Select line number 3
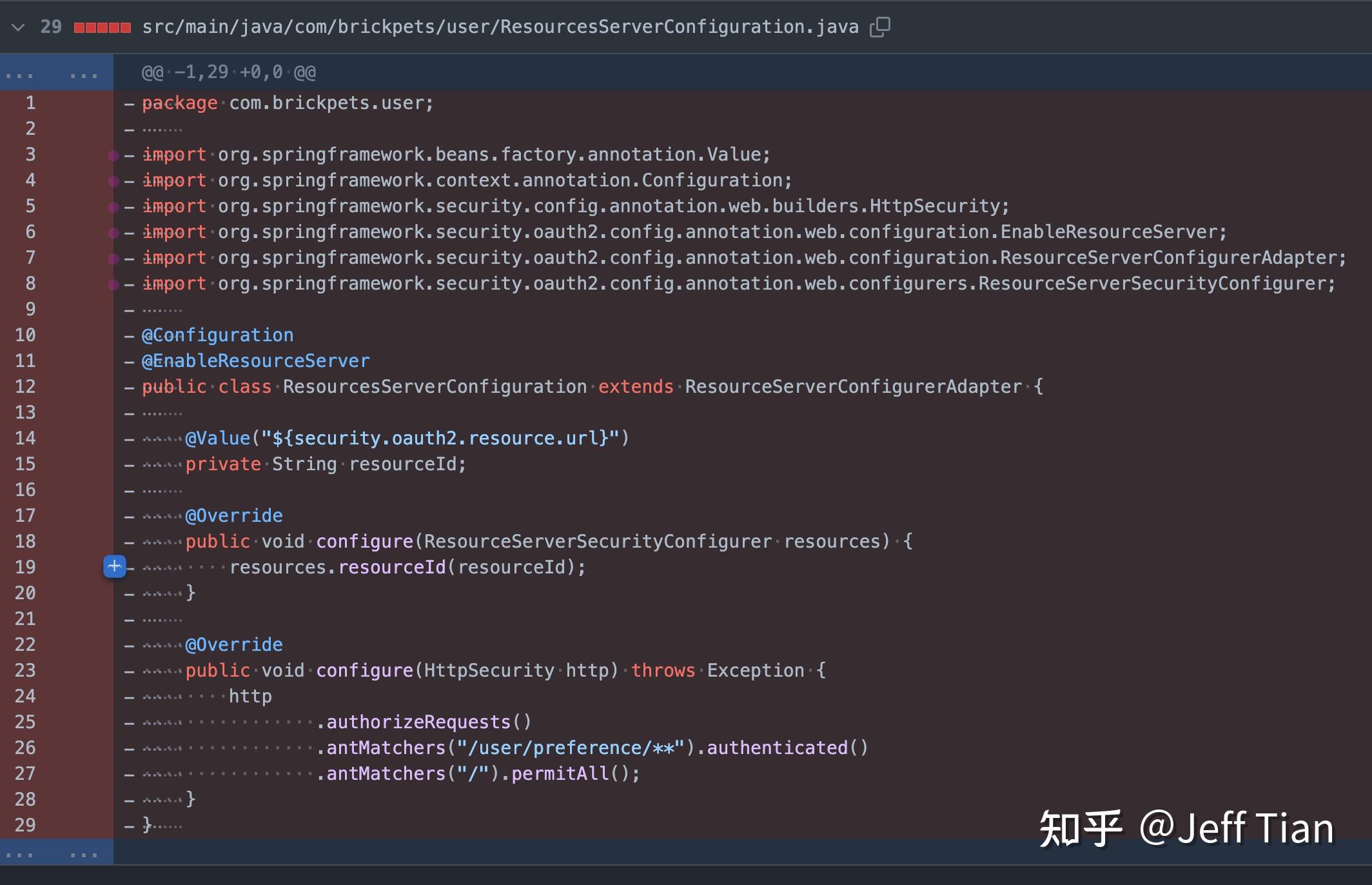 tap(30, 155)
